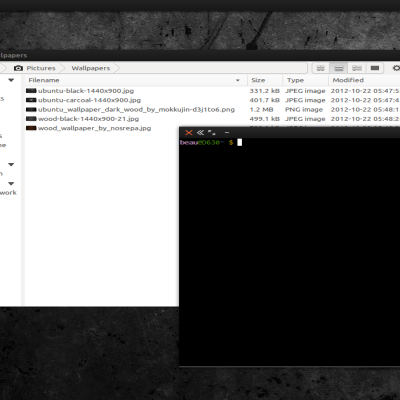
Task: Collapse the top sidebar section arrow
Action: click(x=11, y=80)
